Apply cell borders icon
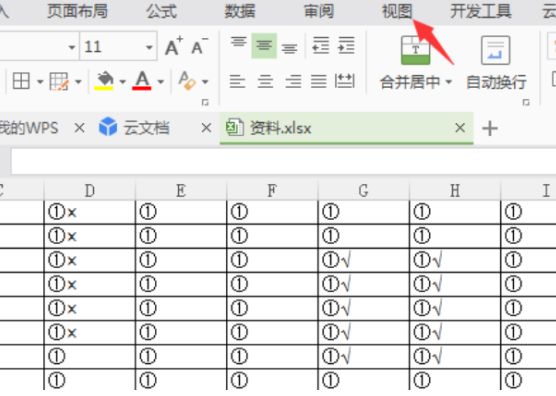The height and width of the screenshot is (396, 556). coord(21,81)
